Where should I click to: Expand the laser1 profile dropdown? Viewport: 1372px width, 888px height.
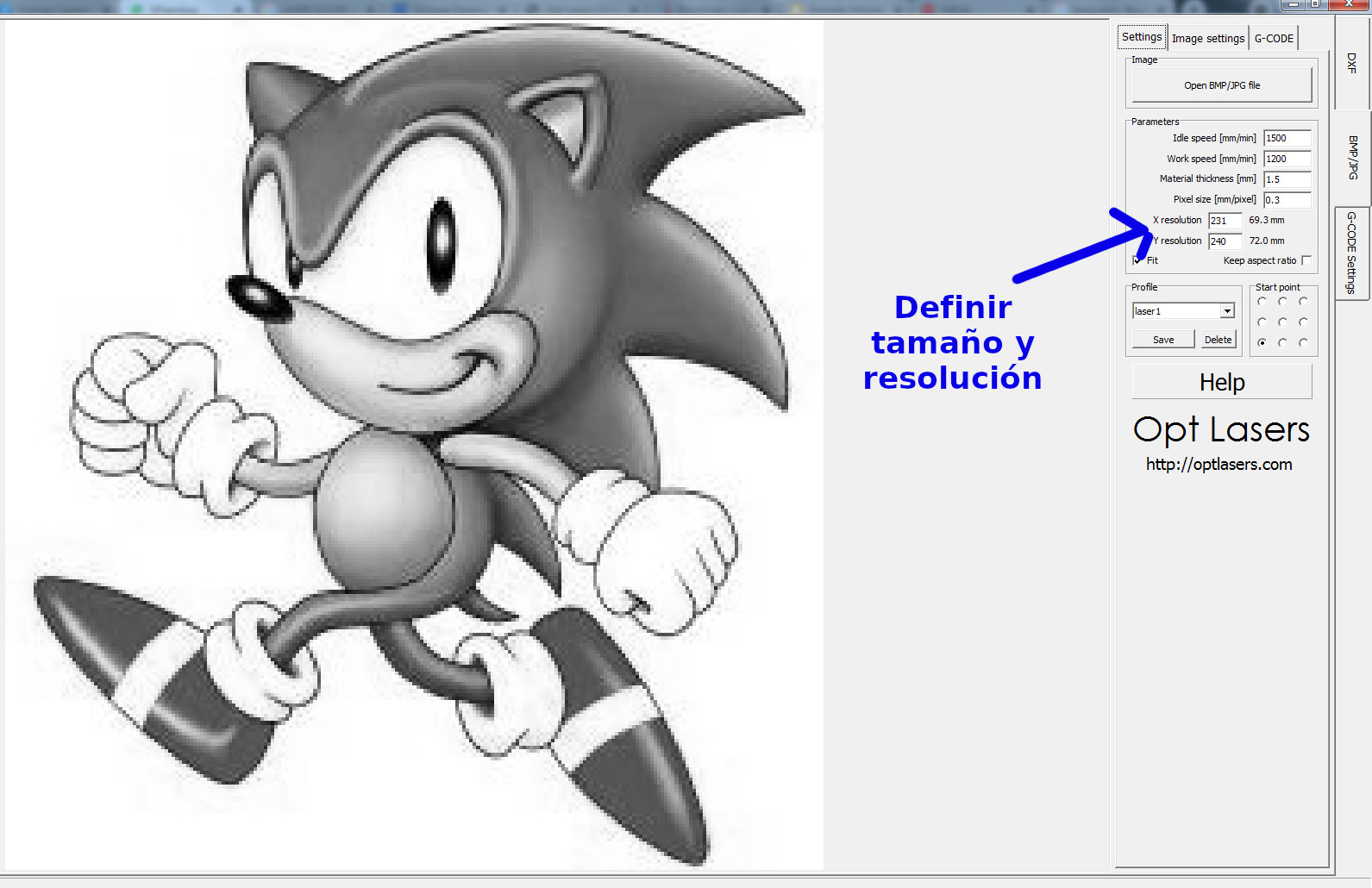1227,311
